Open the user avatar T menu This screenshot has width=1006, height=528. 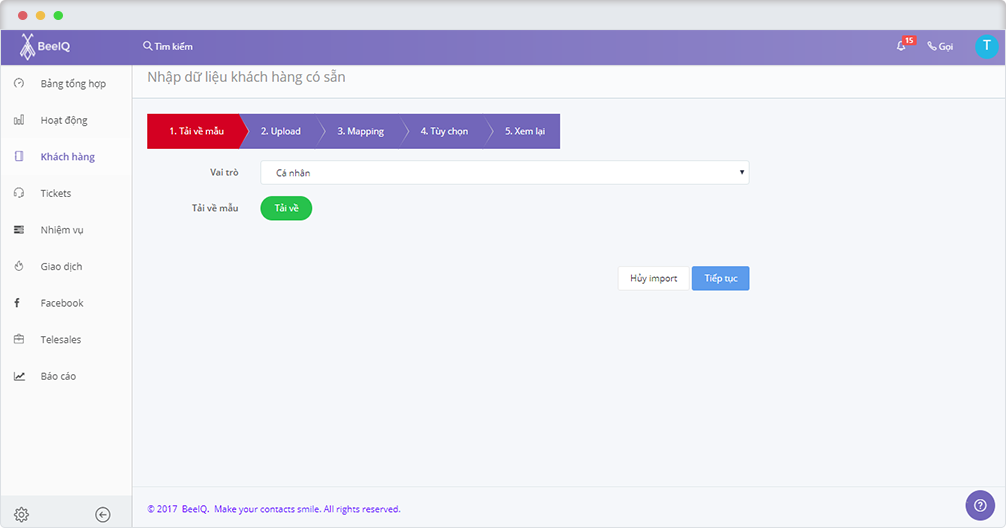(x=986, y=46)
